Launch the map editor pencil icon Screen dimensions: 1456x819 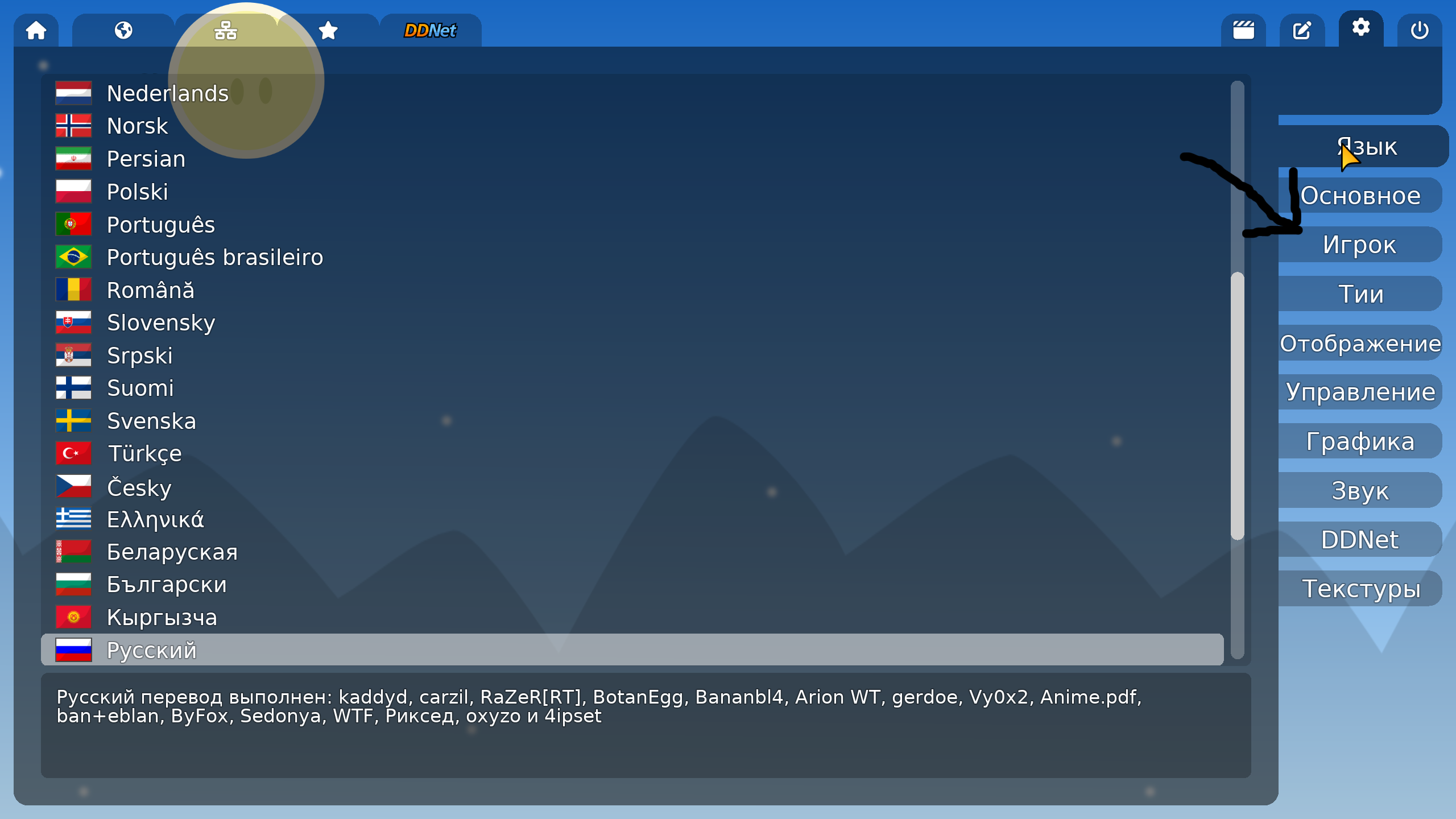[1302, 30]
